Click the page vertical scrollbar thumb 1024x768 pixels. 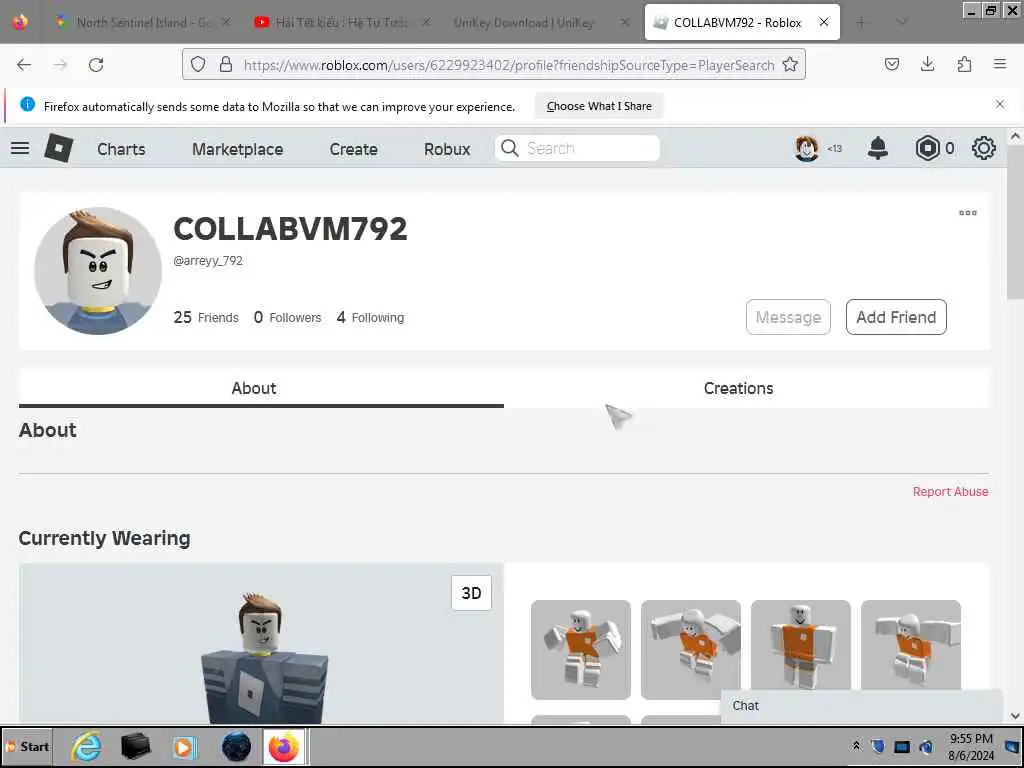coord(1015,222)
